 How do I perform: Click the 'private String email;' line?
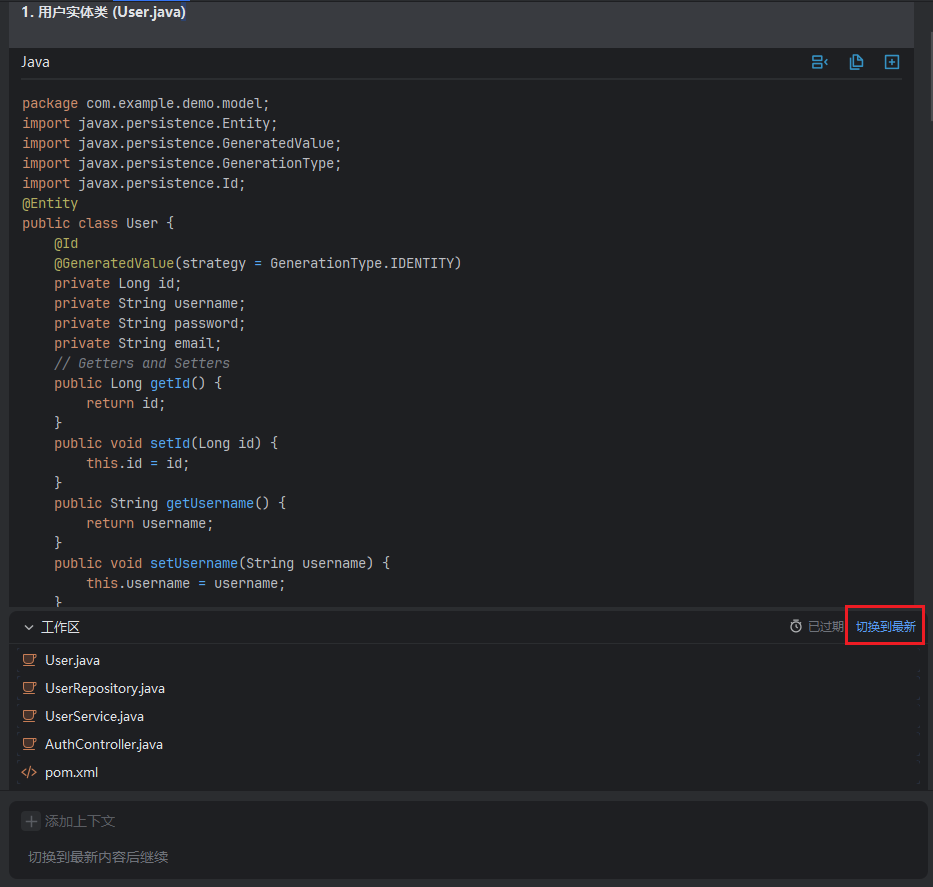137,344
